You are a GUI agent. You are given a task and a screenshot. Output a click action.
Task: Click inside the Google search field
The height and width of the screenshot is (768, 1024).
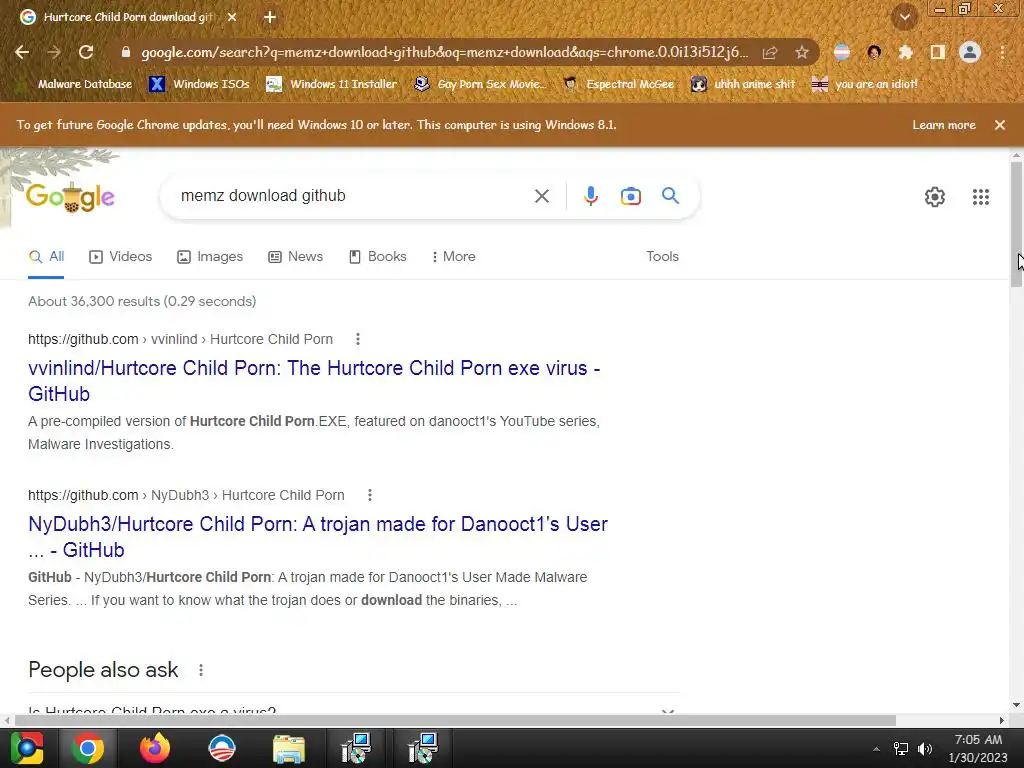[x=353, y=196]
